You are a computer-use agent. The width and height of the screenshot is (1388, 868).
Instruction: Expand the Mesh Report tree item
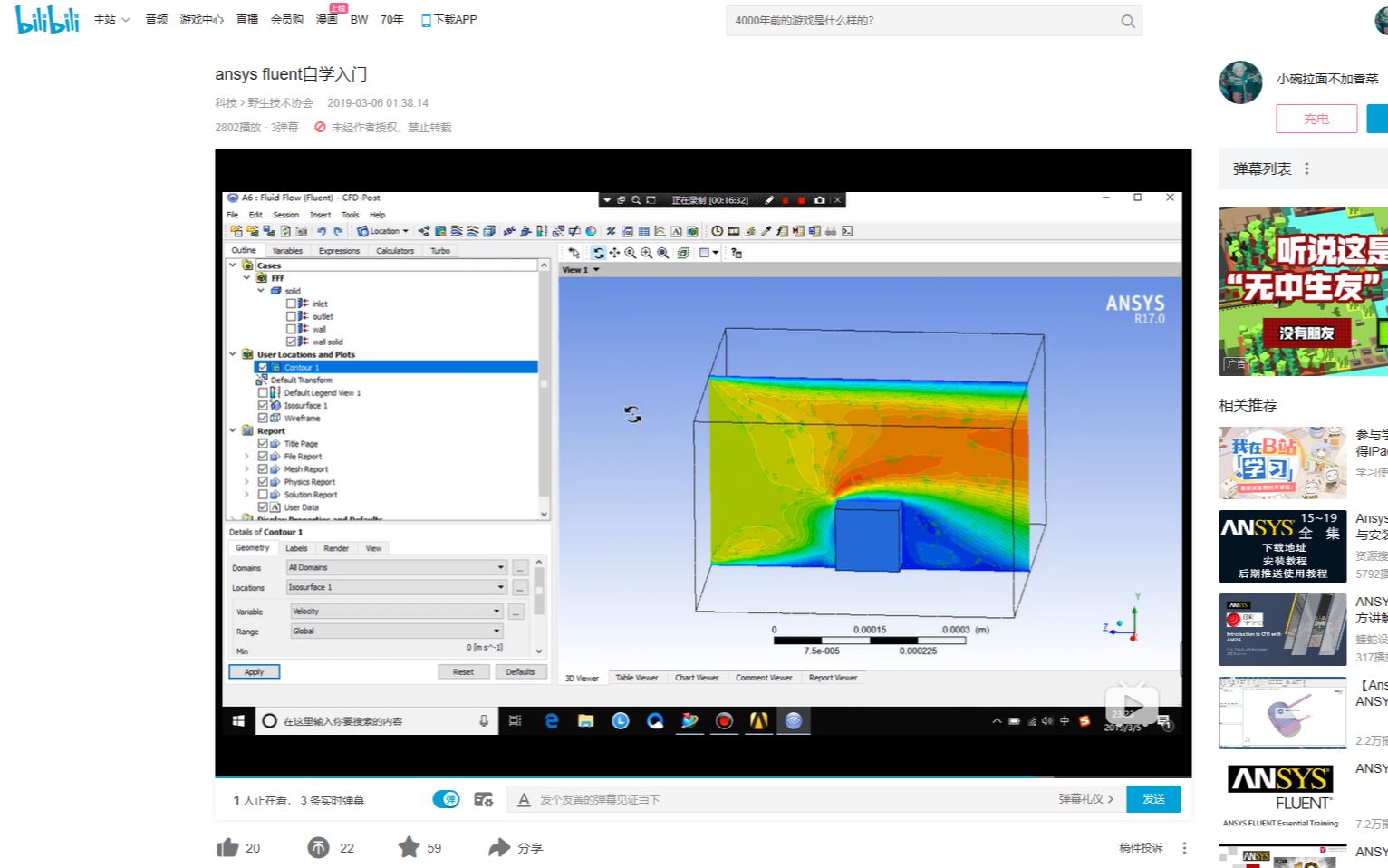tap(246, 468)
